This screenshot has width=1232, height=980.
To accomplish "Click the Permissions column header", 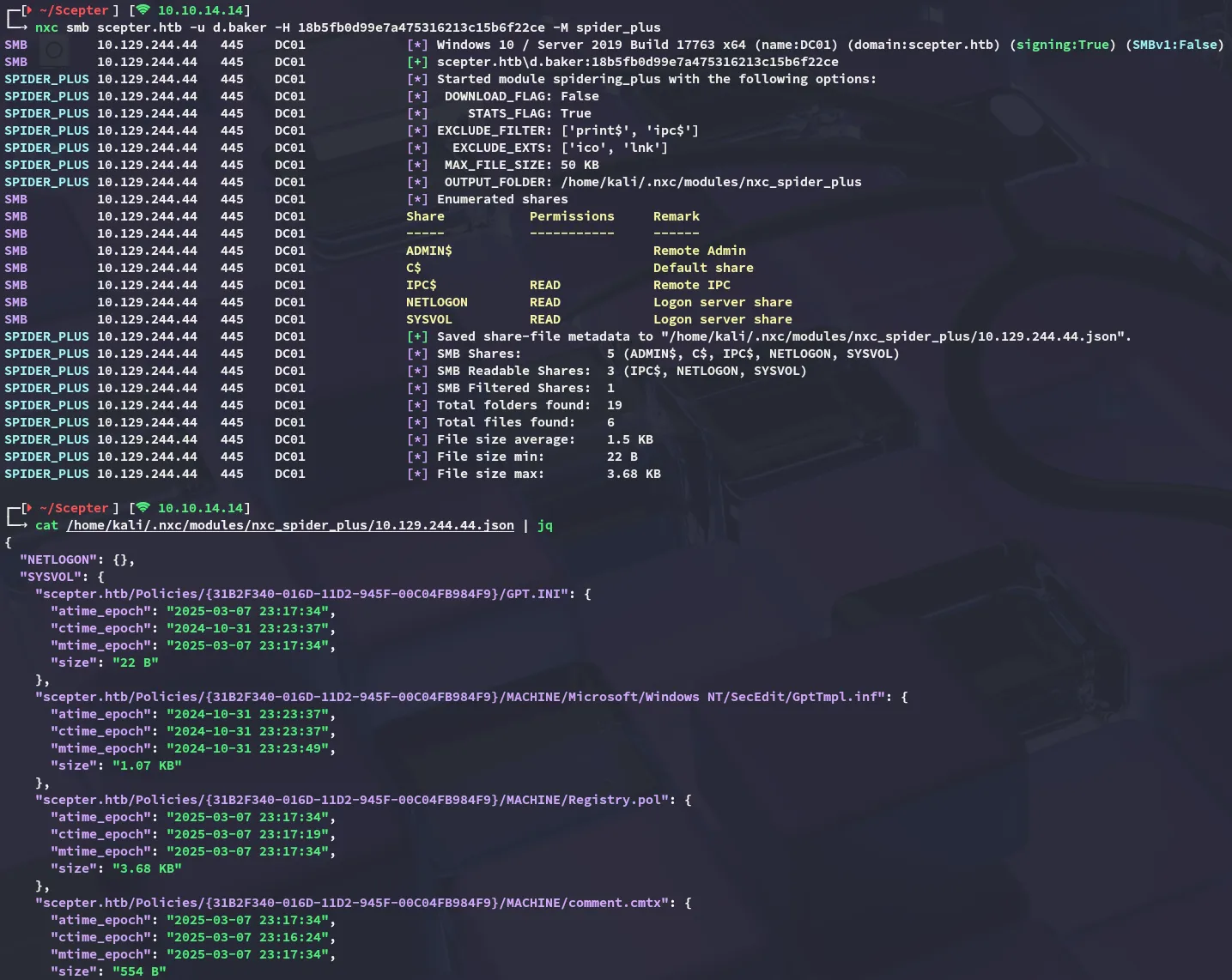I will [x=572, y=216].
